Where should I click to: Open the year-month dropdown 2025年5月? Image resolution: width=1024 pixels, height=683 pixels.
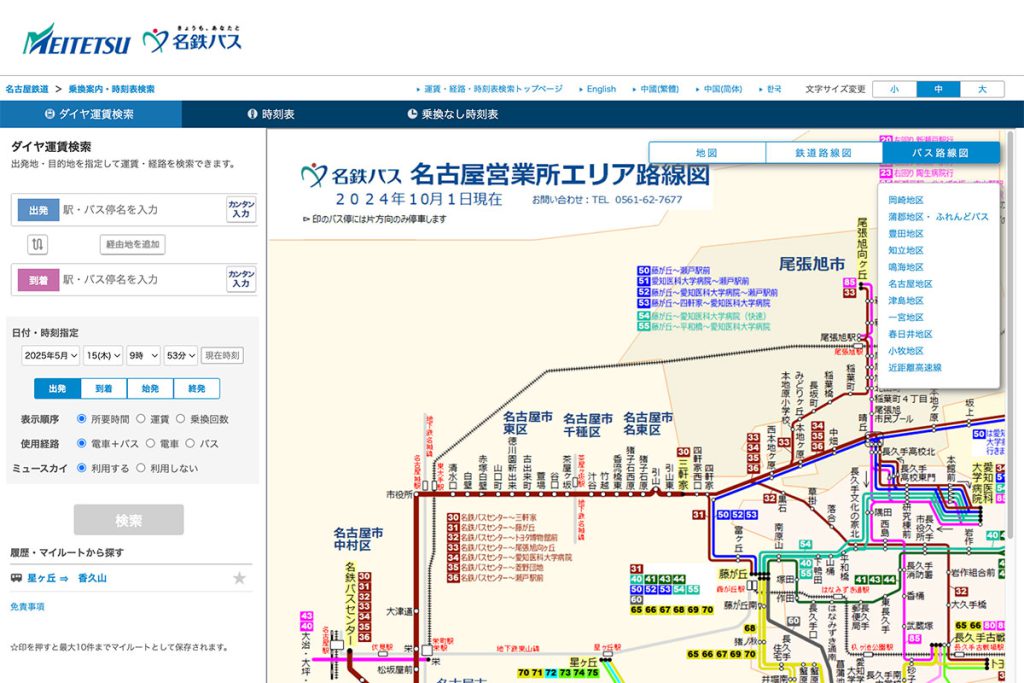[50, 355]
